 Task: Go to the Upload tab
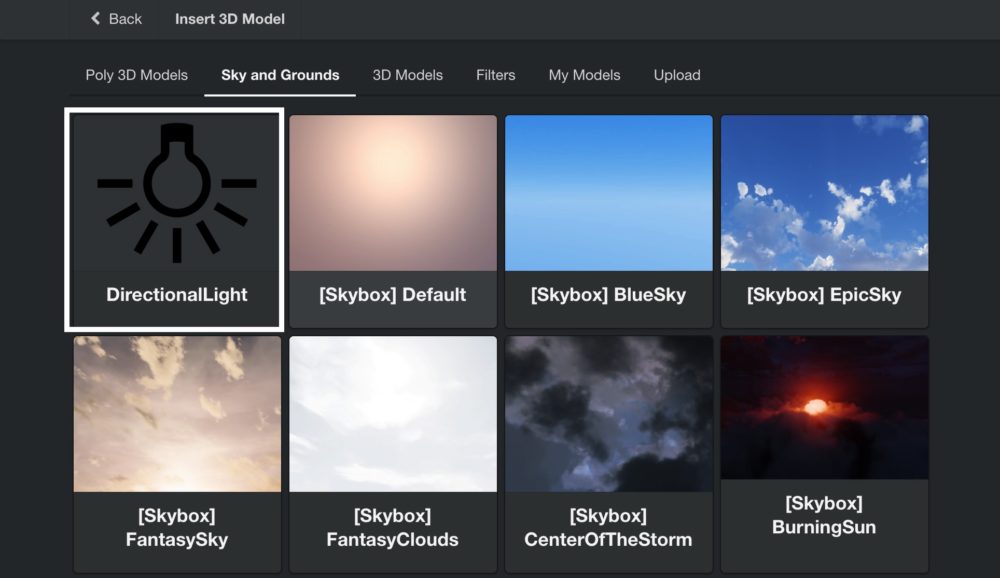tap(677, 75)
